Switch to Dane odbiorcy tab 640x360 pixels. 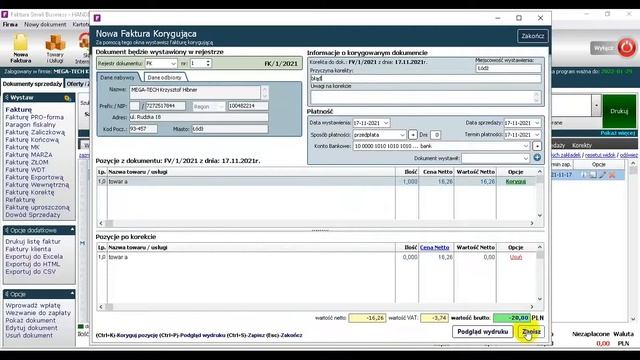(164, 77)
